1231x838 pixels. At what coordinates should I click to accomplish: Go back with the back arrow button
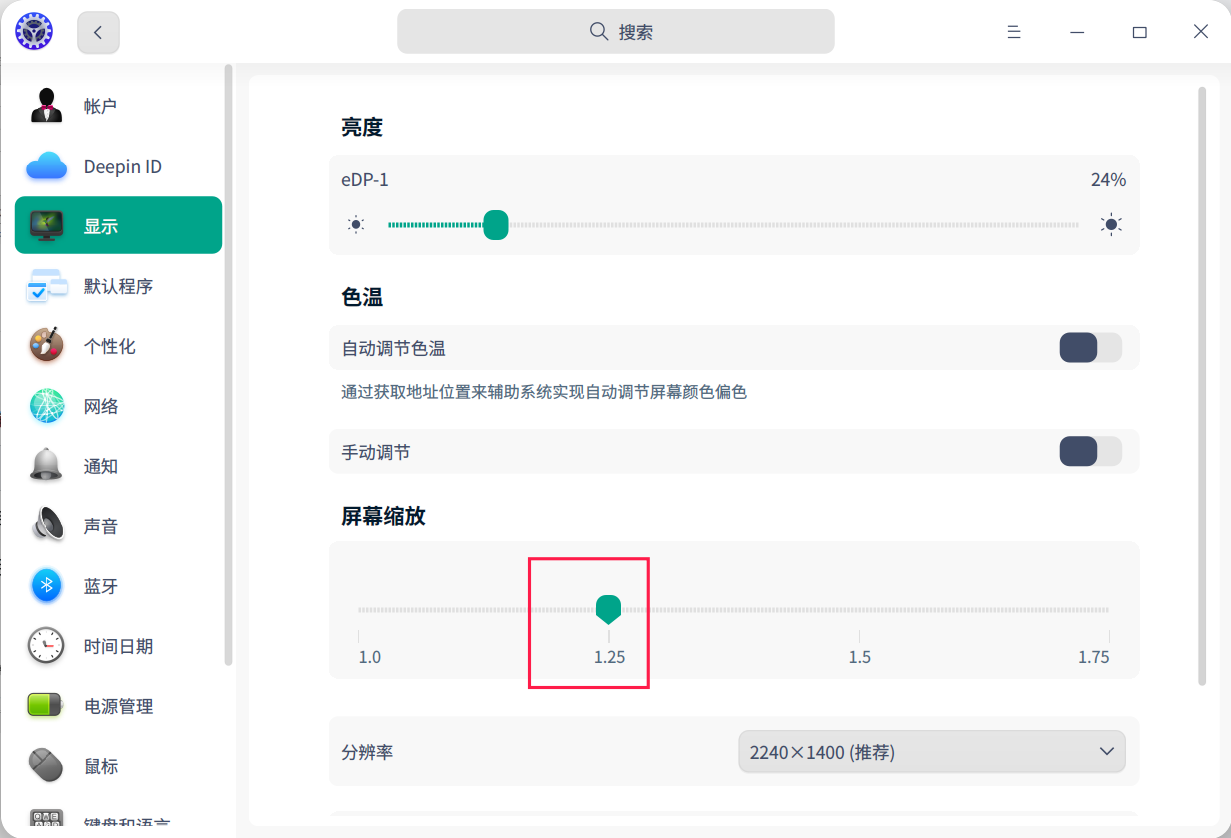pyautogui.click(x=98, y=32)
